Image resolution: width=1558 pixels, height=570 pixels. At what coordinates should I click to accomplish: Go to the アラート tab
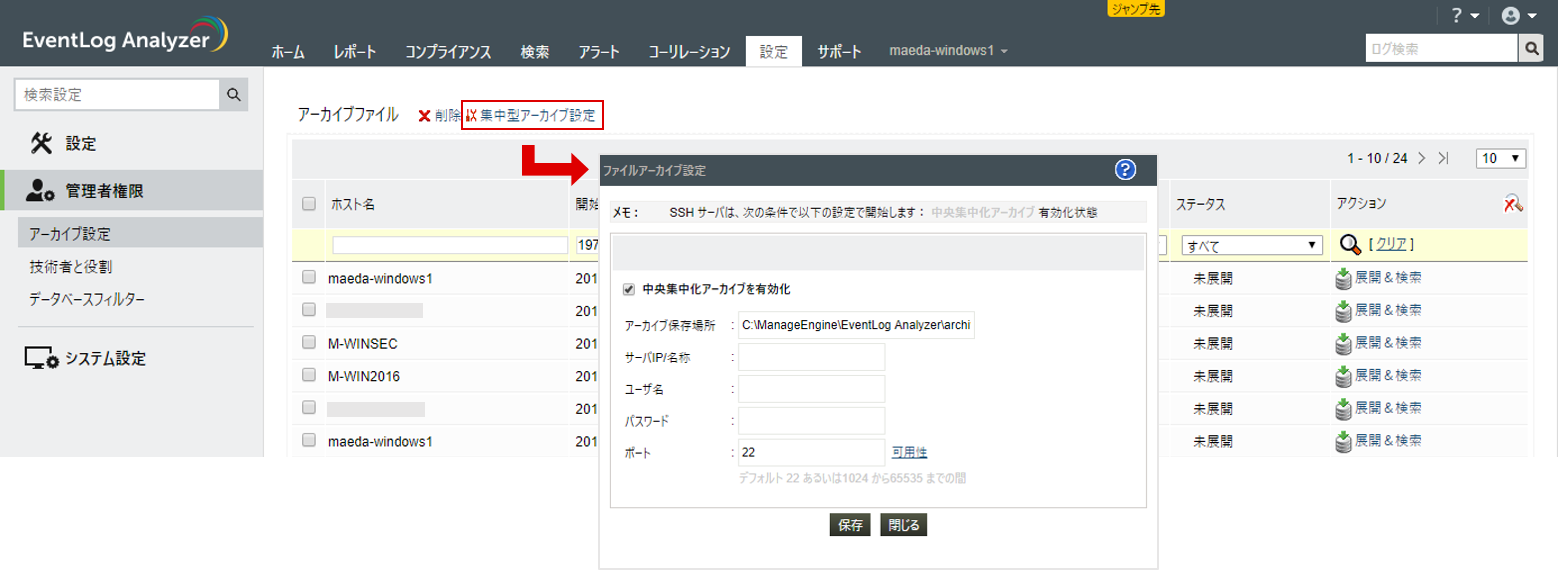click(x=599, y=52)
